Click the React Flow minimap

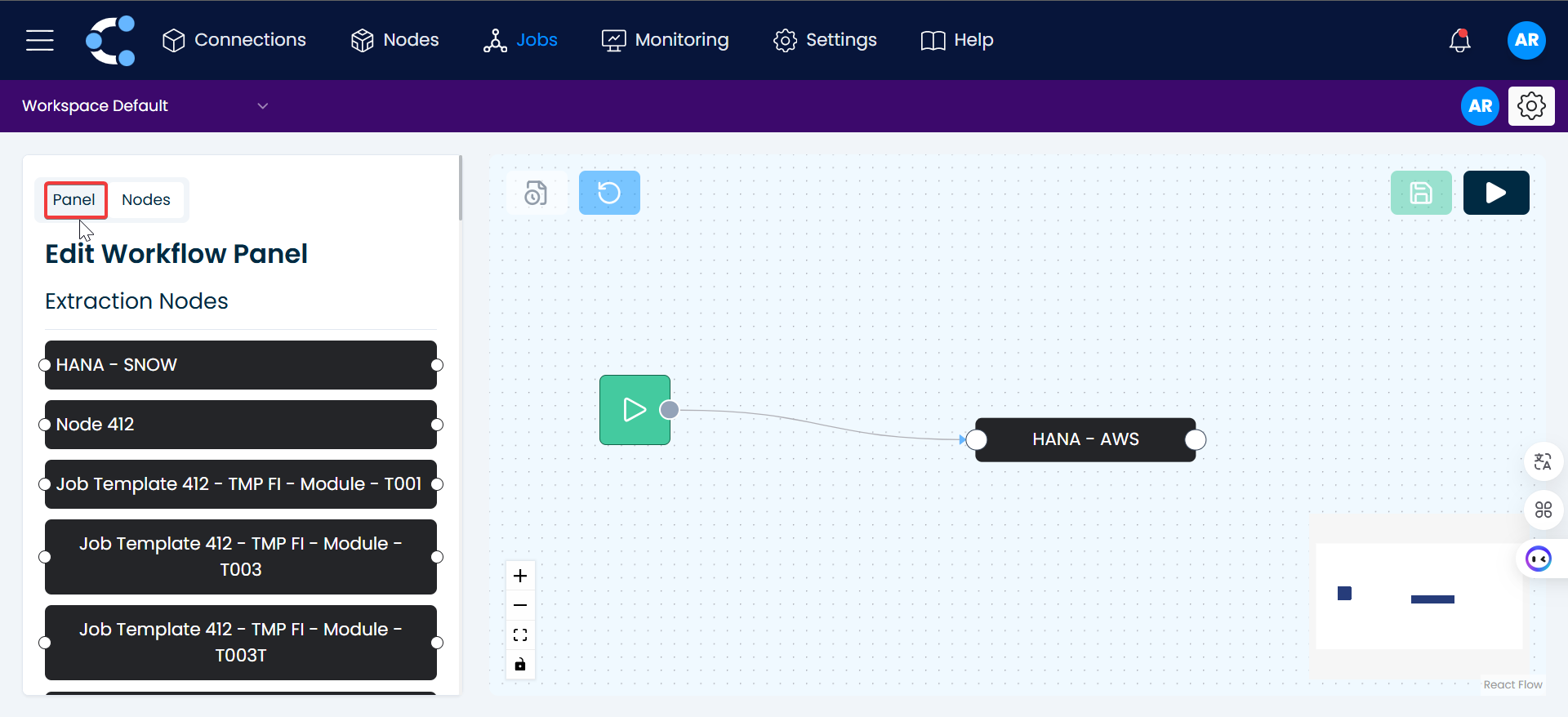pyautogui.click(x=1419, y=596)
